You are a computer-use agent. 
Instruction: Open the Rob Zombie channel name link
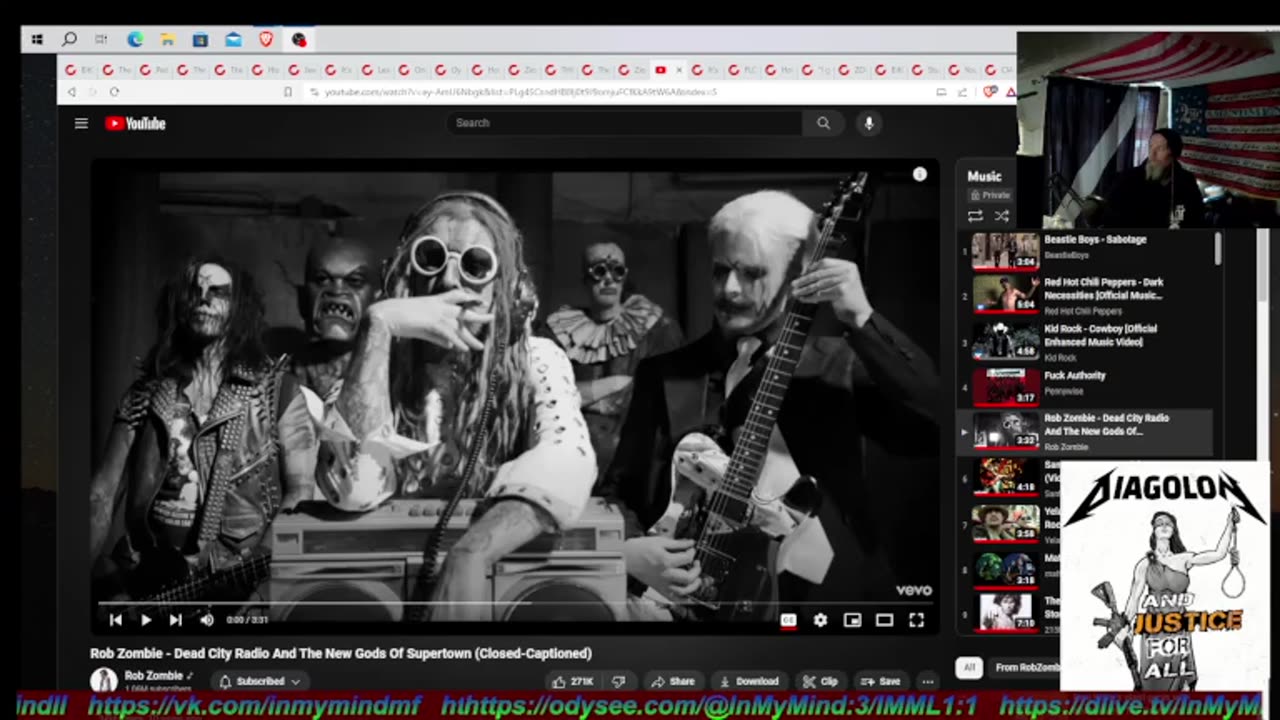click(x=153, y=676)
